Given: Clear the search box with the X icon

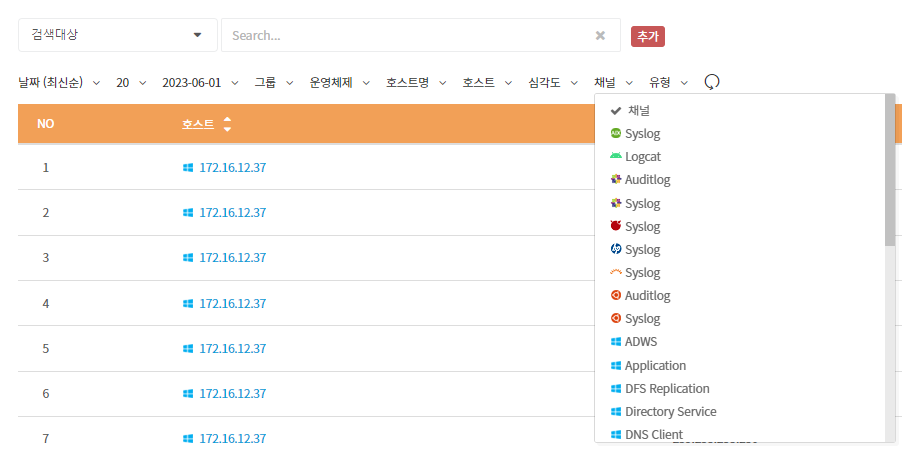Looking at the screenshot, I should coord(600,35).
